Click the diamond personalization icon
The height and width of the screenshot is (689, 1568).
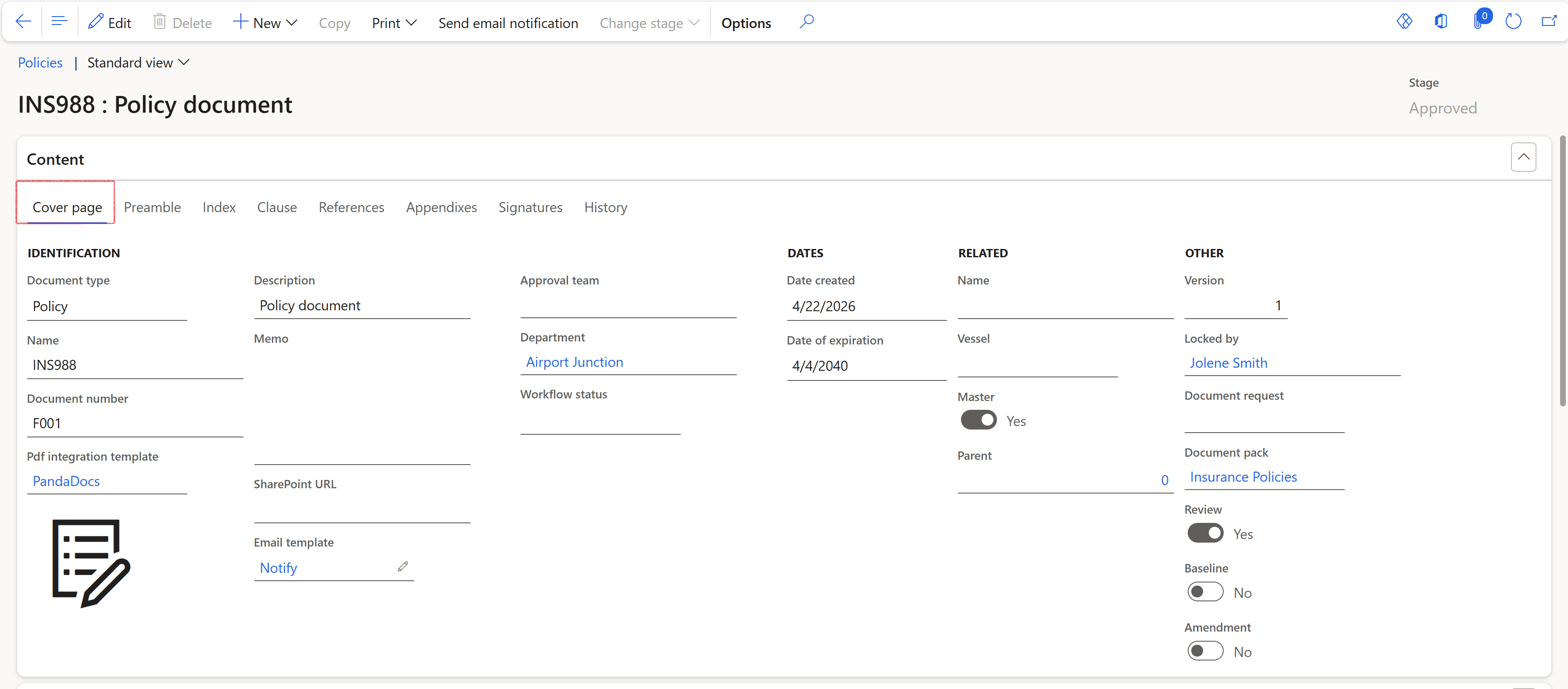click(x=1404, y=22)
